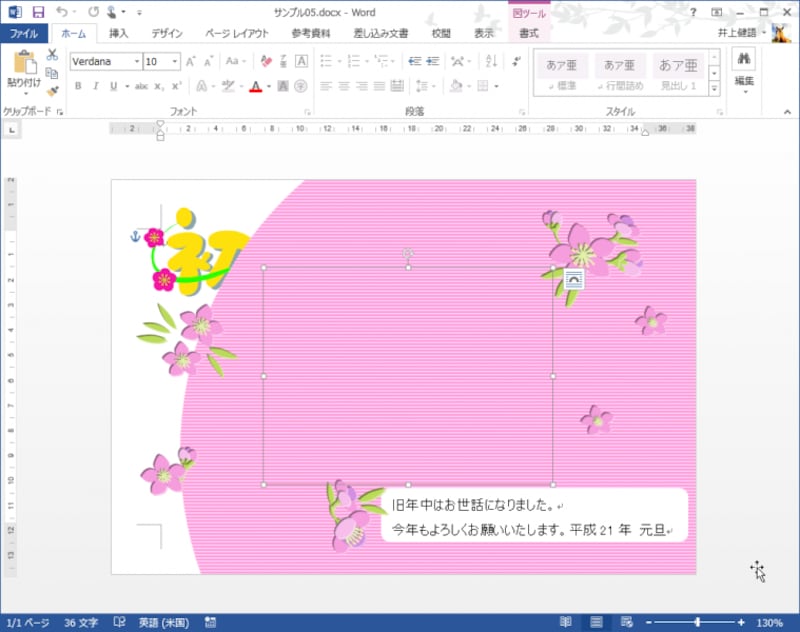Sort paragraphs with the sort icon

[490, 61]
